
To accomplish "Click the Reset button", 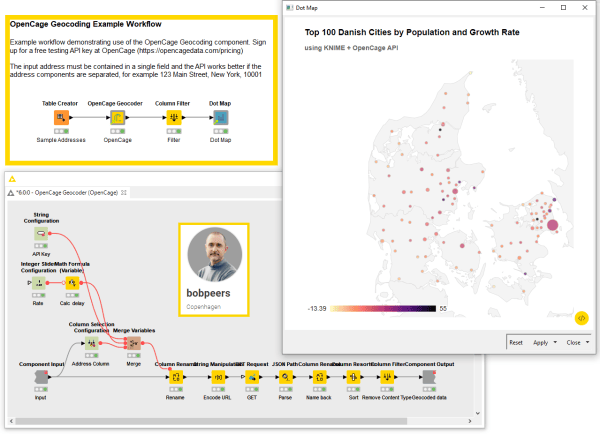I will [x=516, y=343].
